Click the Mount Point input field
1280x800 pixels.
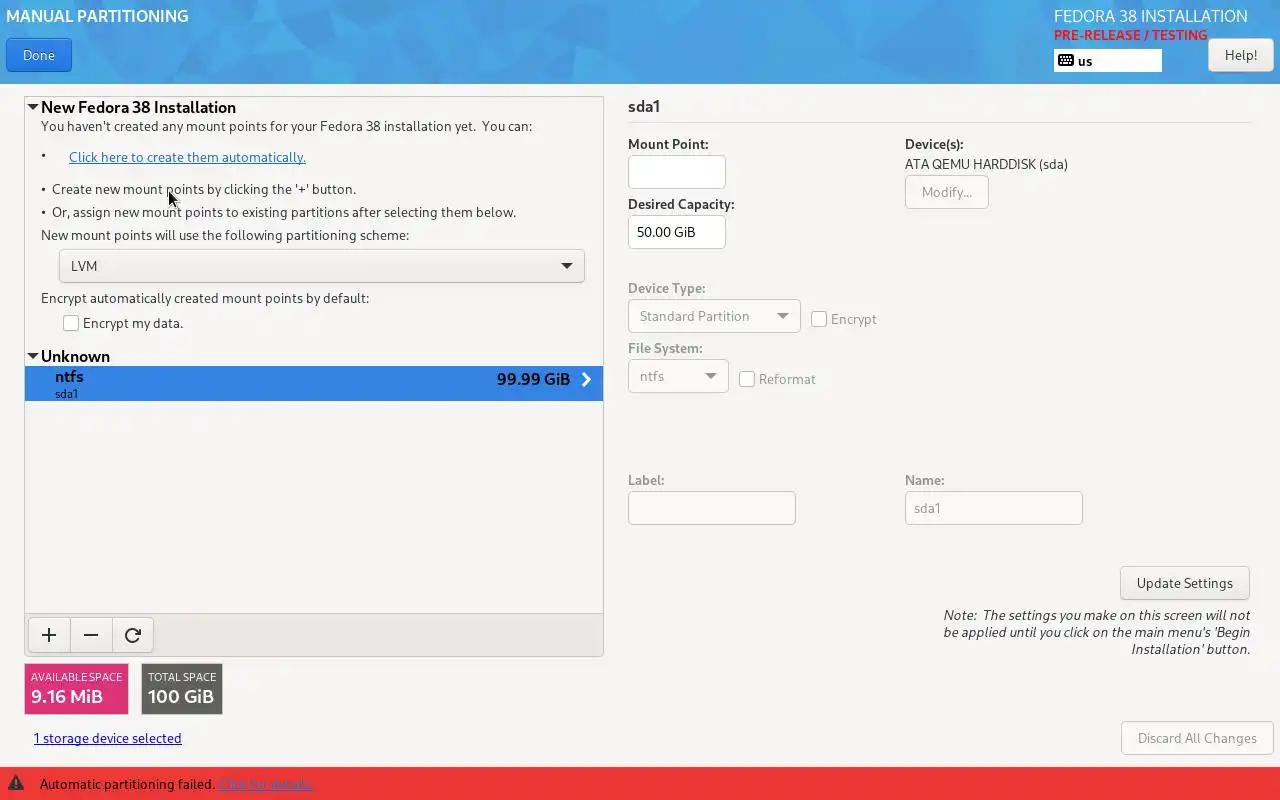tap(677, 172)
